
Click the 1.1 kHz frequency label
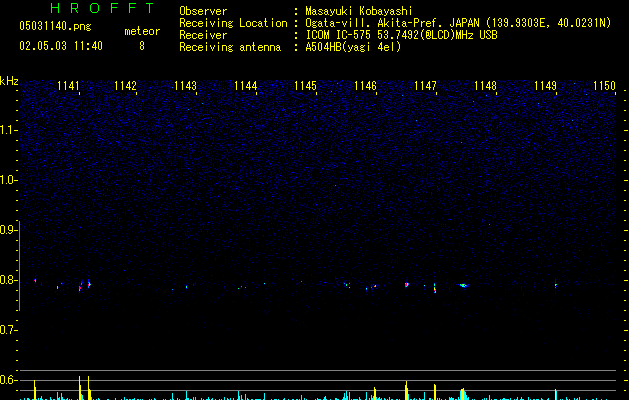point(8,130)
